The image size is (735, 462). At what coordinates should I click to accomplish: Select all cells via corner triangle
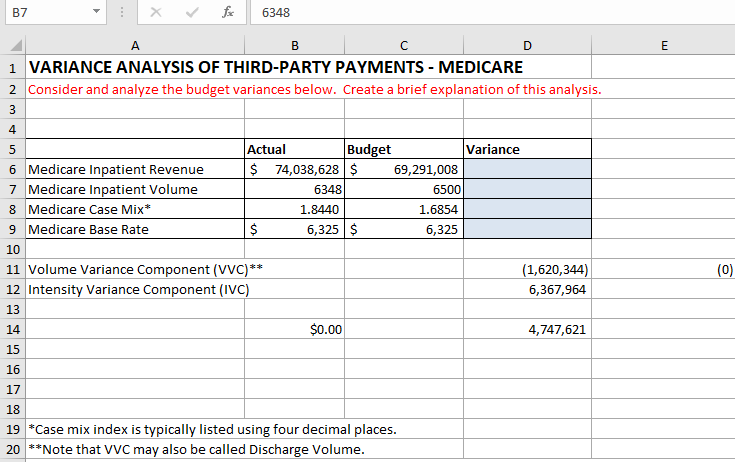tap(16, 45)
